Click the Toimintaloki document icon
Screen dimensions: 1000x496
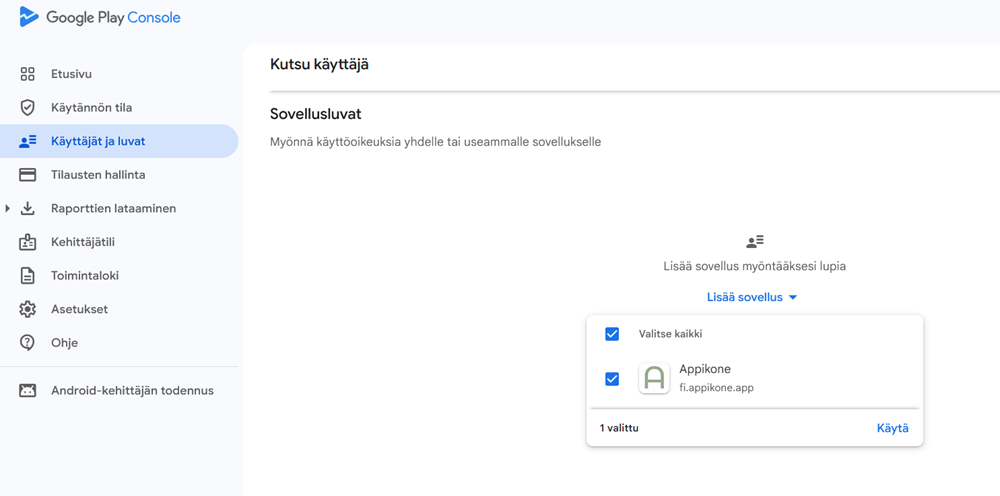(28, 276)
